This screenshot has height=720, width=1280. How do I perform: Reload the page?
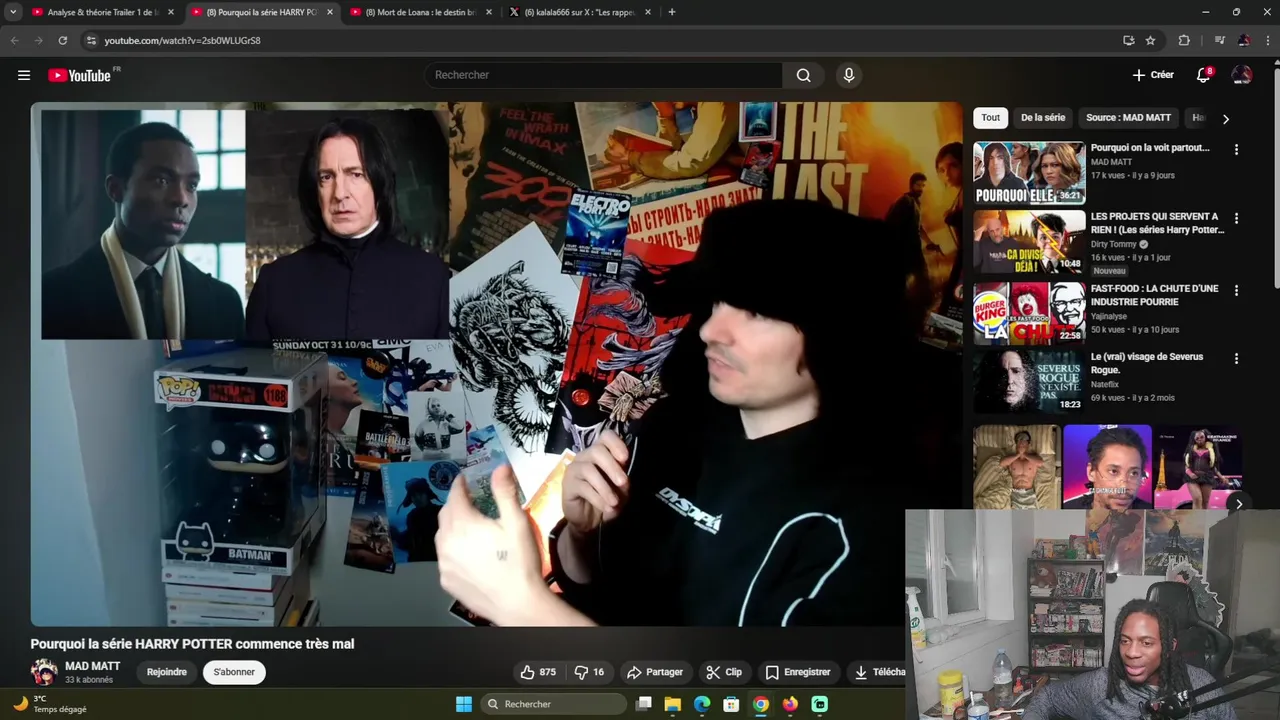tap(62, 40)
